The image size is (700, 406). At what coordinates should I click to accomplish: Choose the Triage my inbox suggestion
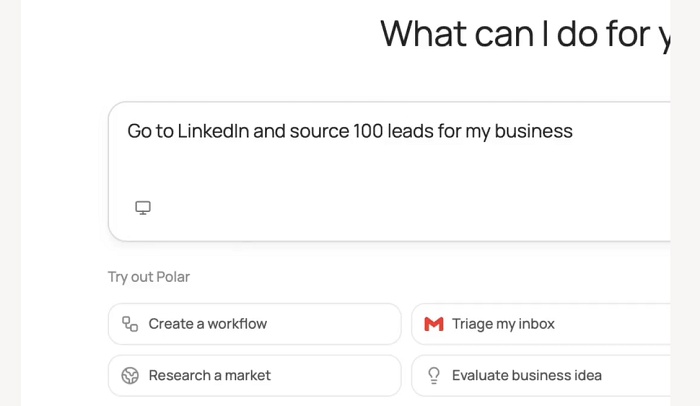[x=541, y=324]
